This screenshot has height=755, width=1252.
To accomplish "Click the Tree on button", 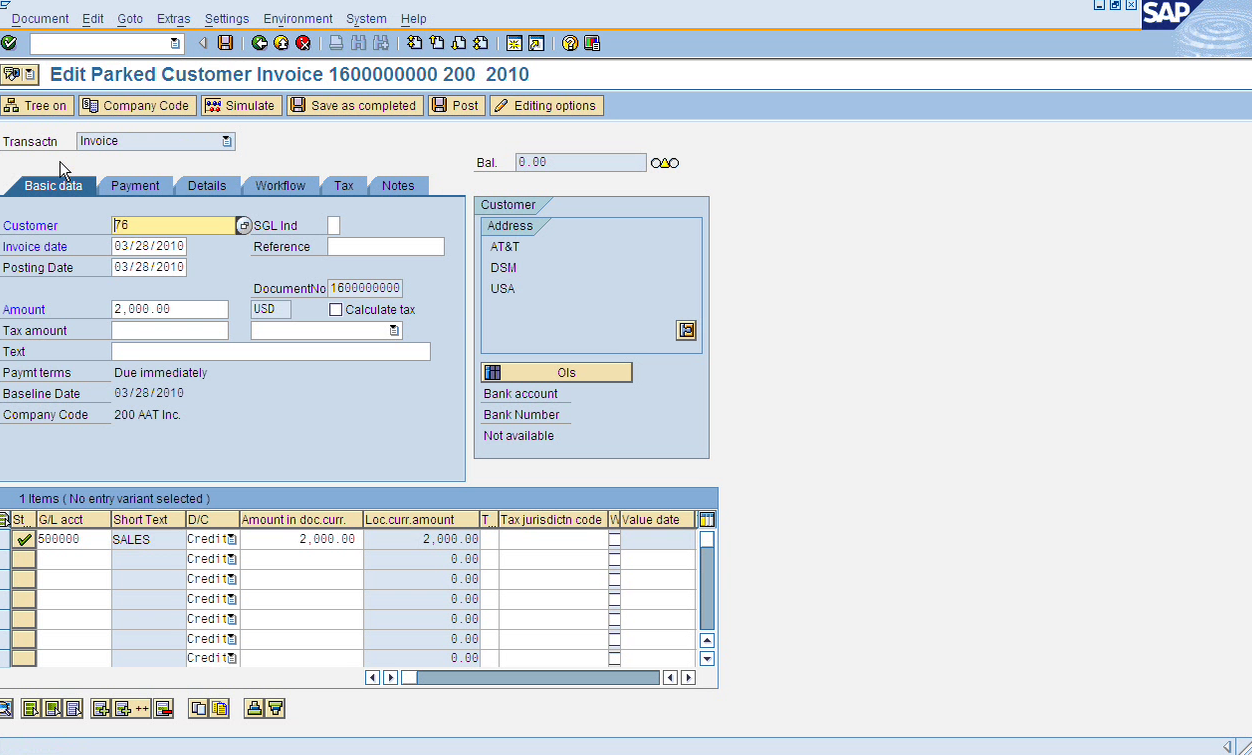I will (x=37, y=106).
